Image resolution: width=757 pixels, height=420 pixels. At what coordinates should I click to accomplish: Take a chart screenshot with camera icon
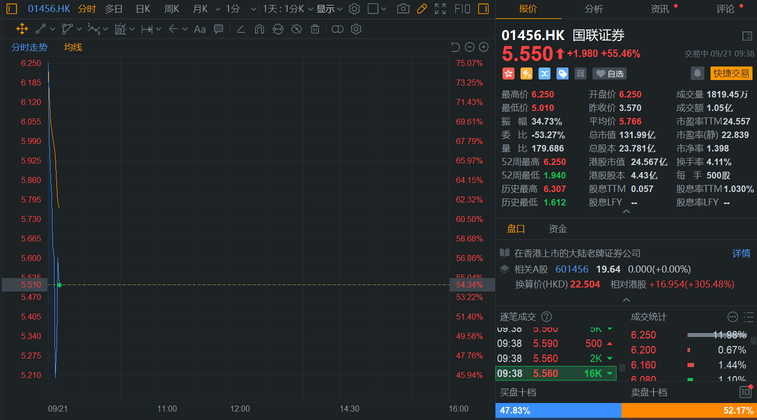click(403, 9)
